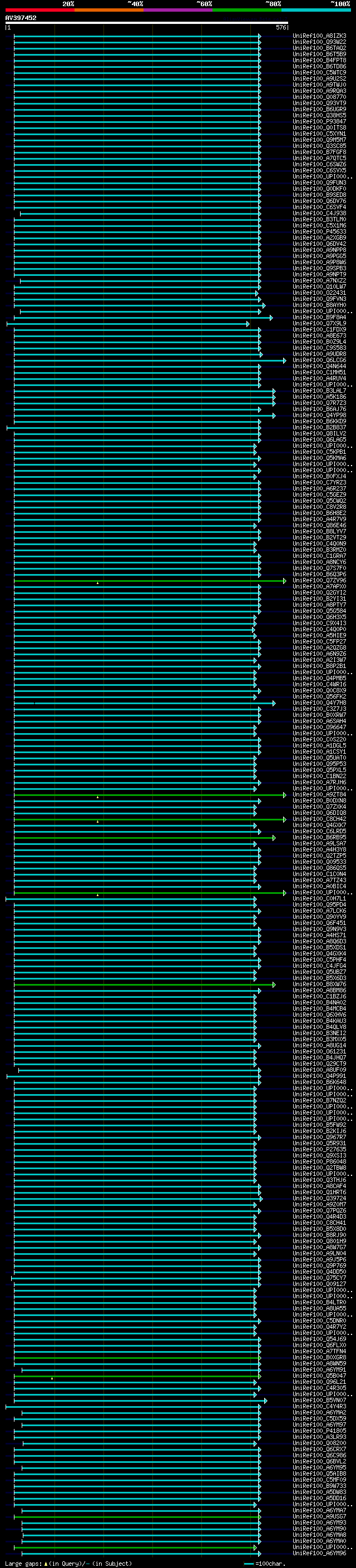Open the UniRef100_B6TAQ2 hit label

[x=319, y=48]
